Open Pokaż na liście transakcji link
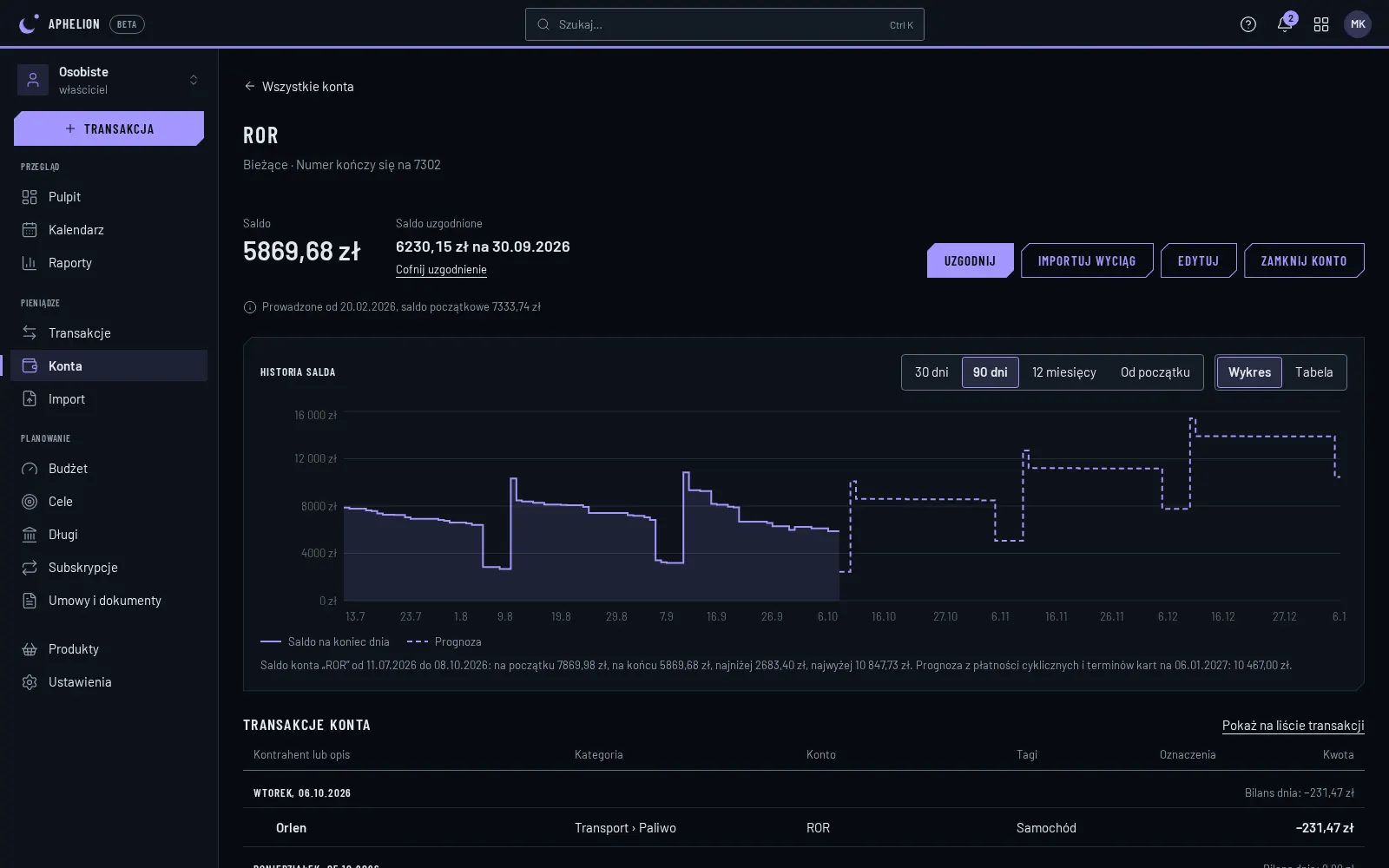1389x868 pixels. (1294, 726)
